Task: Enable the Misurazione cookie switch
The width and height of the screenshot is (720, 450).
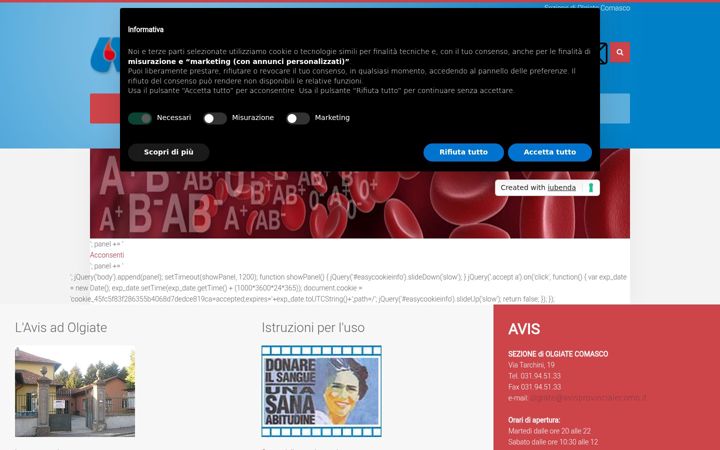Action: 215,118
